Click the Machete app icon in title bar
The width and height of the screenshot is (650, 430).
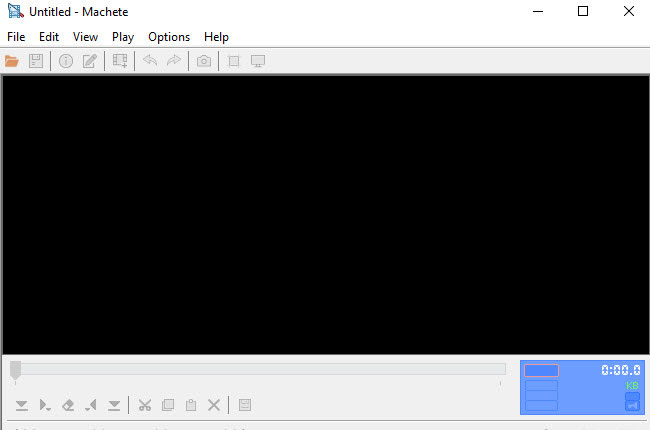(x=15, y=11)
